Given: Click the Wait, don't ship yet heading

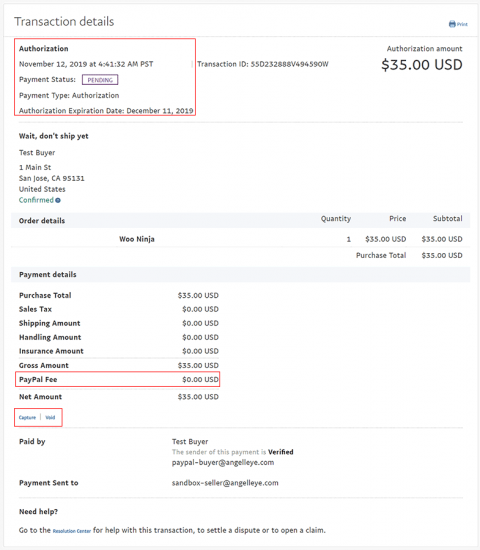Looking at the screenshot, I should click(54, 136).
